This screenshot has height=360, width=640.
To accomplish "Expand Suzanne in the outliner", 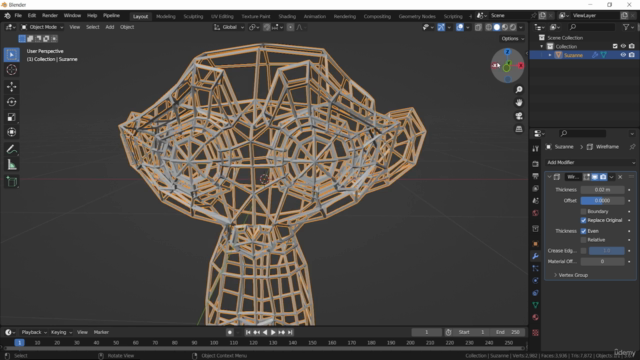I will pyautogui.click(x=550, y=55).
